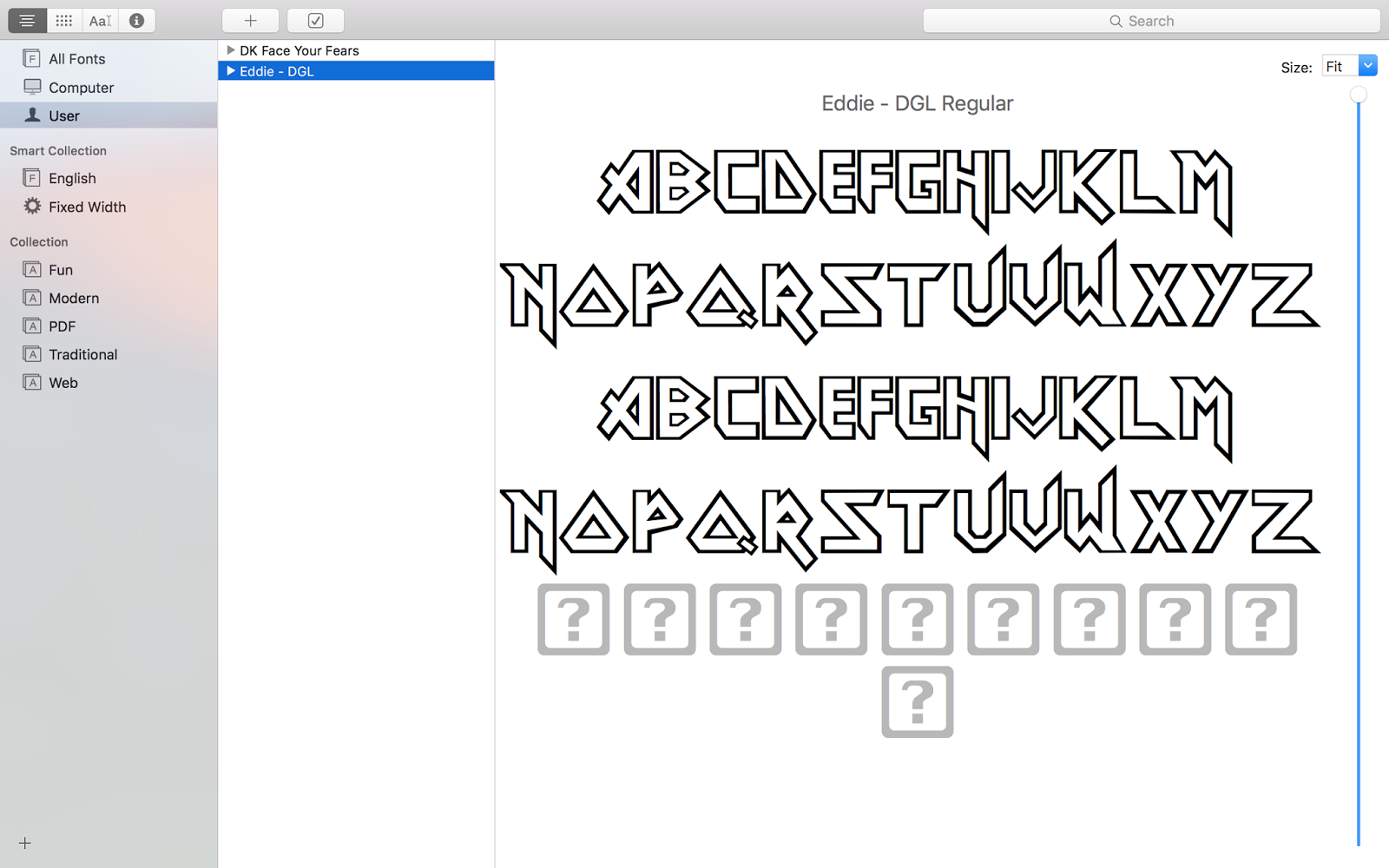The image size is (1389, 868).
Task: Open the Traditional collection
Action: click(109, 354)
